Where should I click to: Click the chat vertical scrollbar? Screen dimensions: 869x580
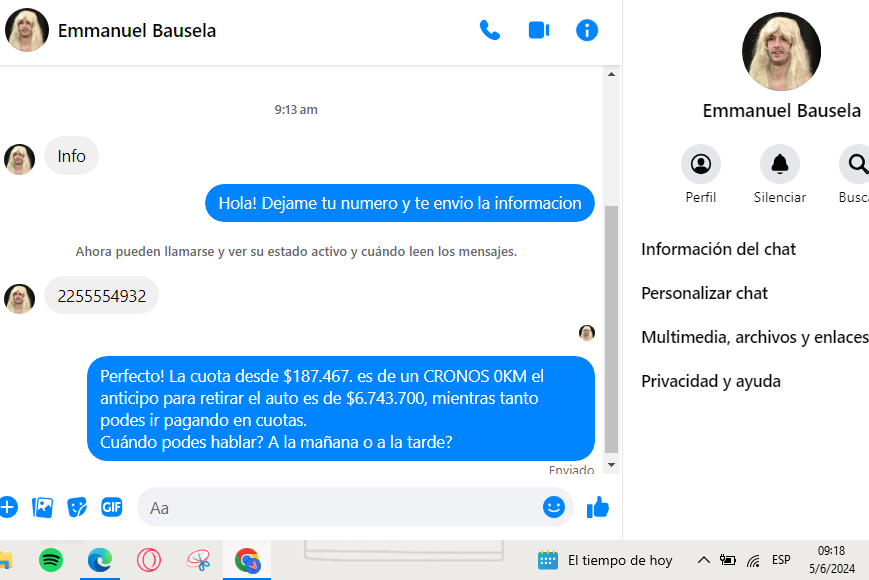tap(612, 330)
